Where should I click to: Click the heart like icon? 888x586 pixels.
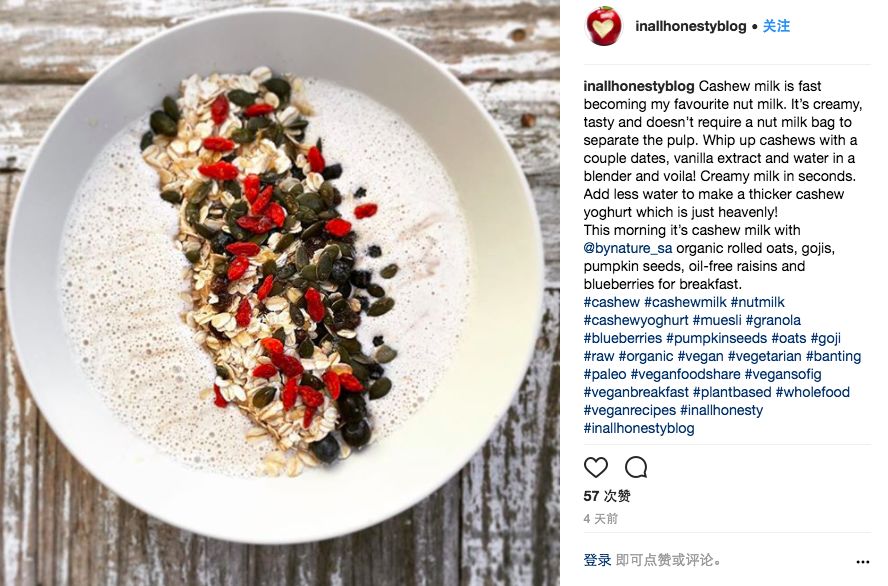click(595, 467)
